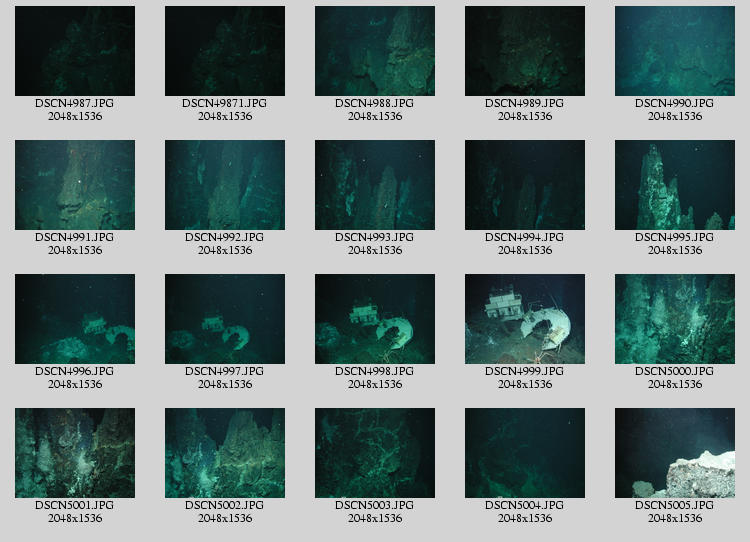Select the DSCN4989.JPG file name label

pos(525,103)
